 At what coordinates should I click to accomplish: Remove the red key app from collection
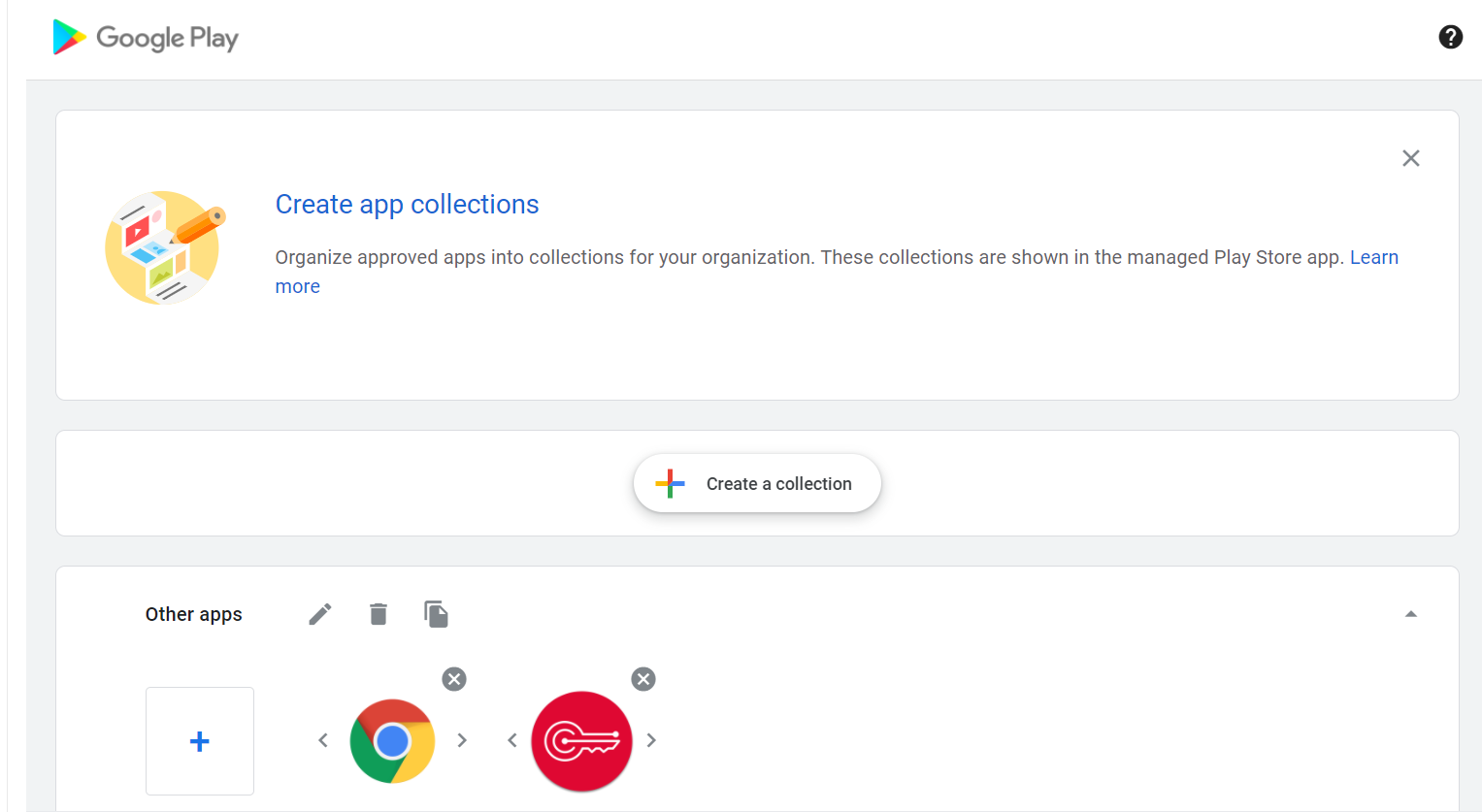642,679
